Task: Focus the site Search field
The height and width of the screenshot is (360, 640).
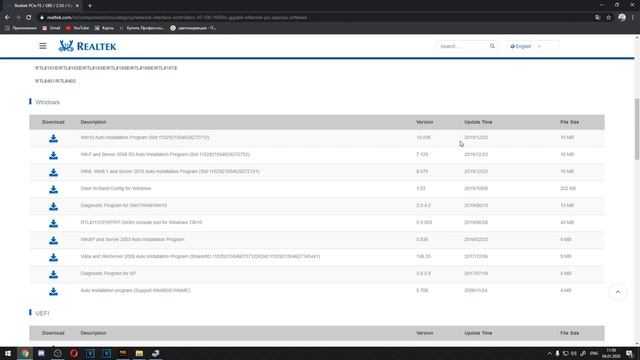Action: [x=463, y=46]
